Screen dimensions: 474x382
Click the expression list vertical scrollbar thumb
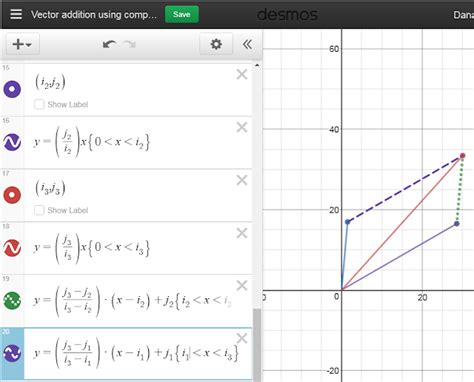[x=257, y=345]
